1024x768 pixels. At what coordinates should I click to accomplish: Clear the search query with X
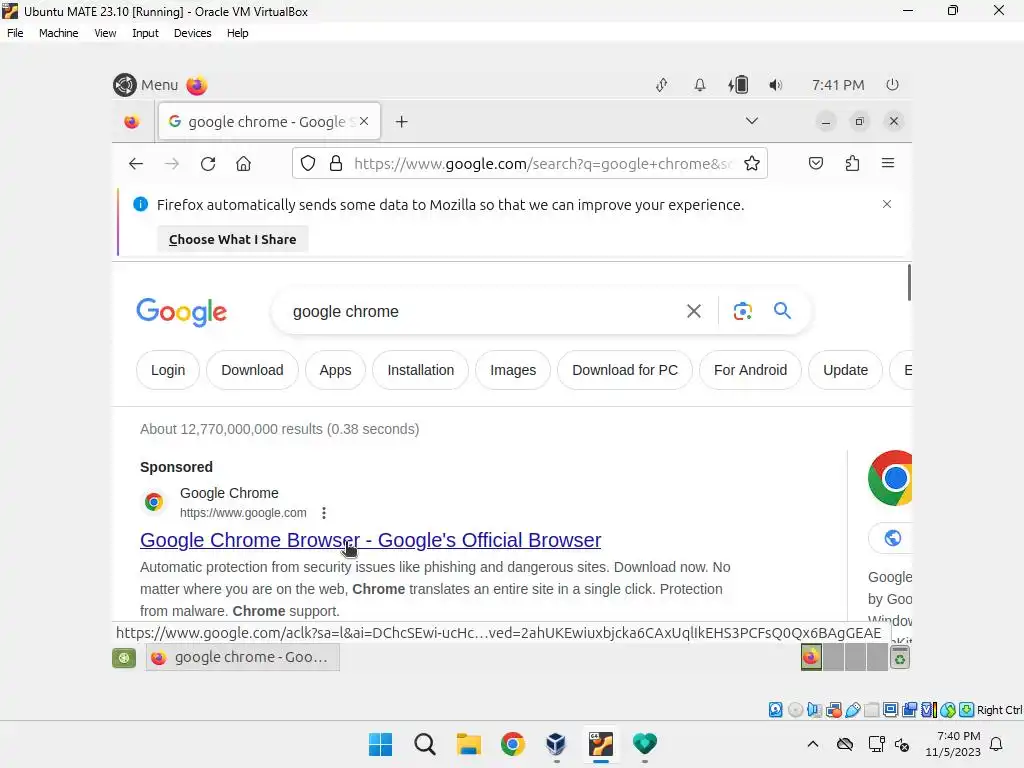click(694, 312)
